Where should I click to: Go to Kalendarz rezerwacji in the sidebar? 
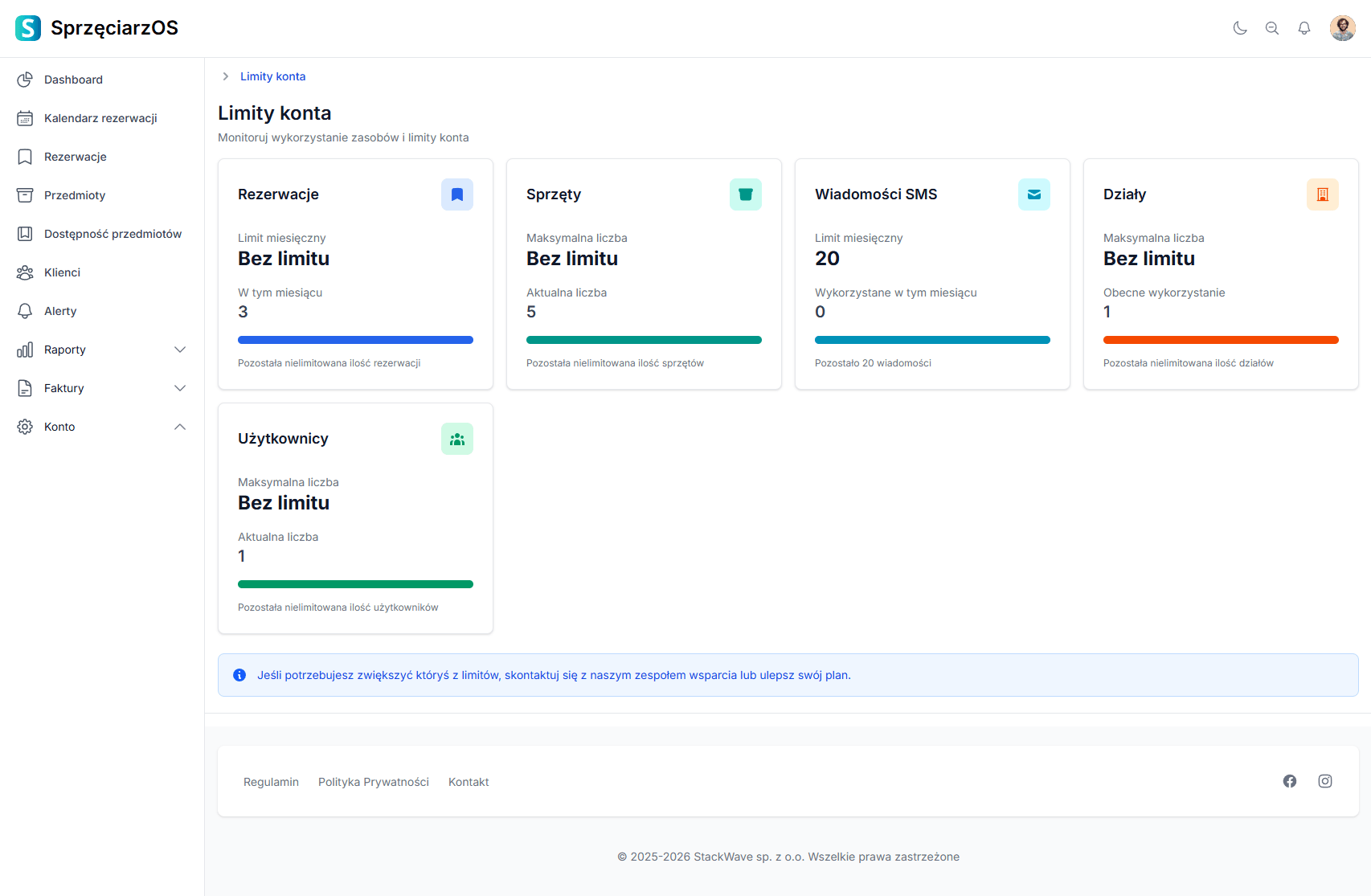pyautogui.click(x=100, y=118)
